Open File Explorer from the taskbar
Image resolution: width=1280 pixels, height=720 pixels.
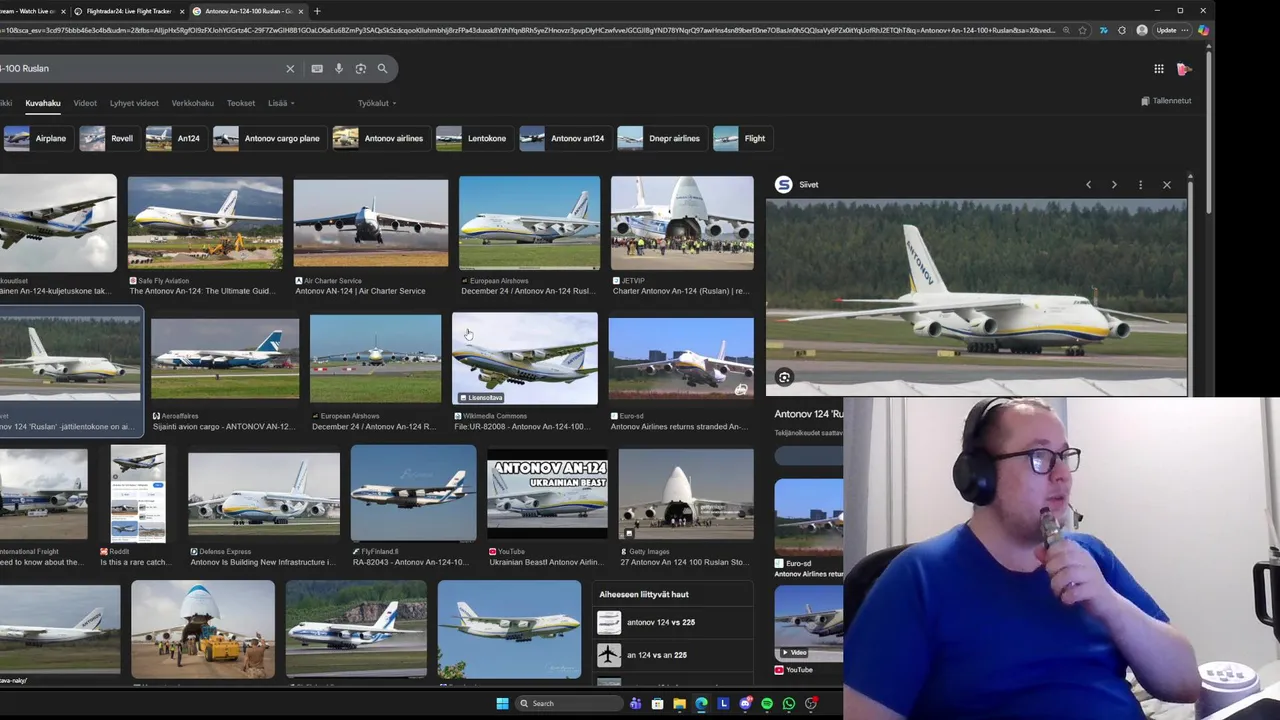pyautogui.click(x=679, y=704)
